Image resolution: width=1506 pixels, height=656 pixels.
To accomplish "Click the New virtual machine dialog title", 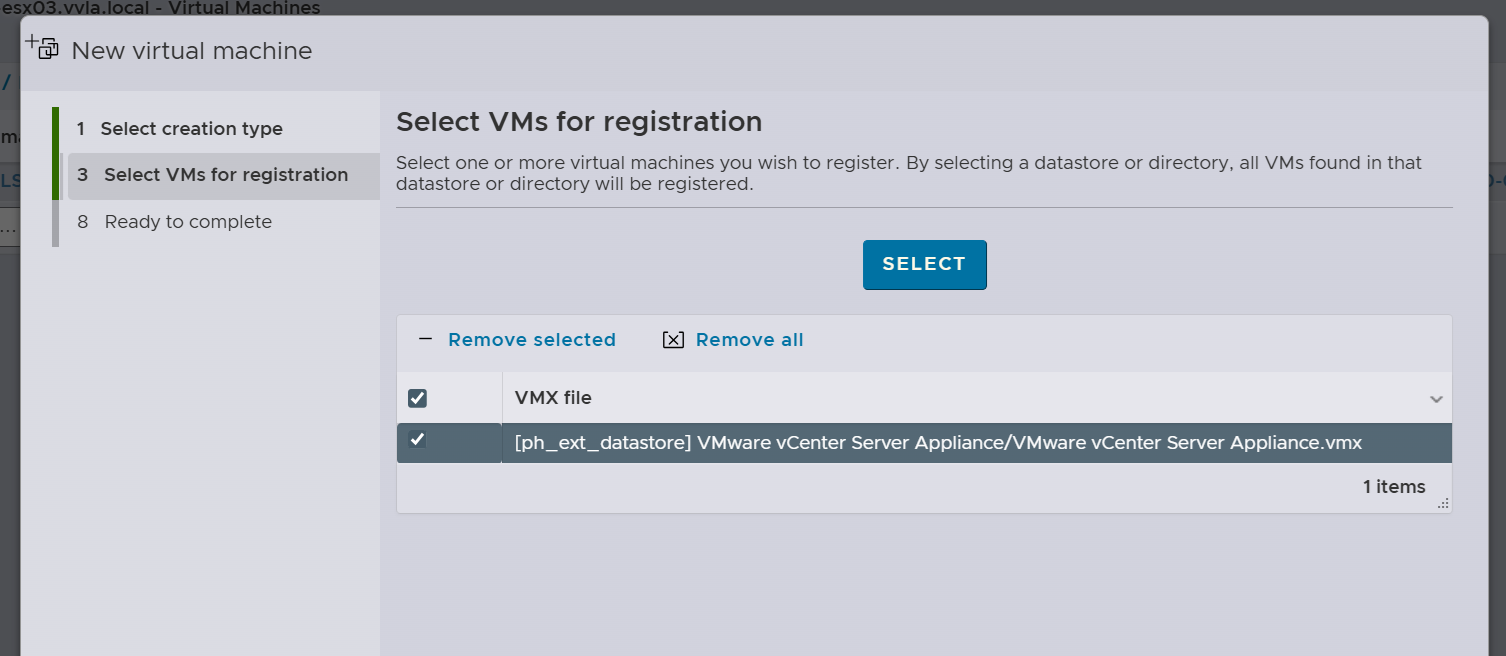I will coord(191,50).
